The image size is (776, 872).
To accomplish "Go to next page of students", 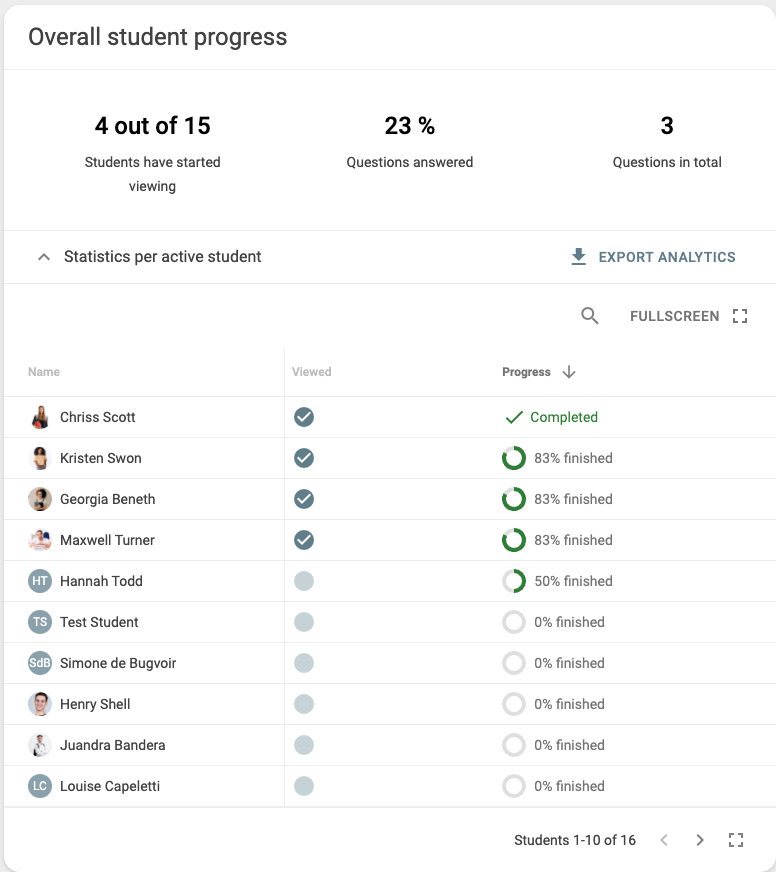I will (x=700, y=840).
